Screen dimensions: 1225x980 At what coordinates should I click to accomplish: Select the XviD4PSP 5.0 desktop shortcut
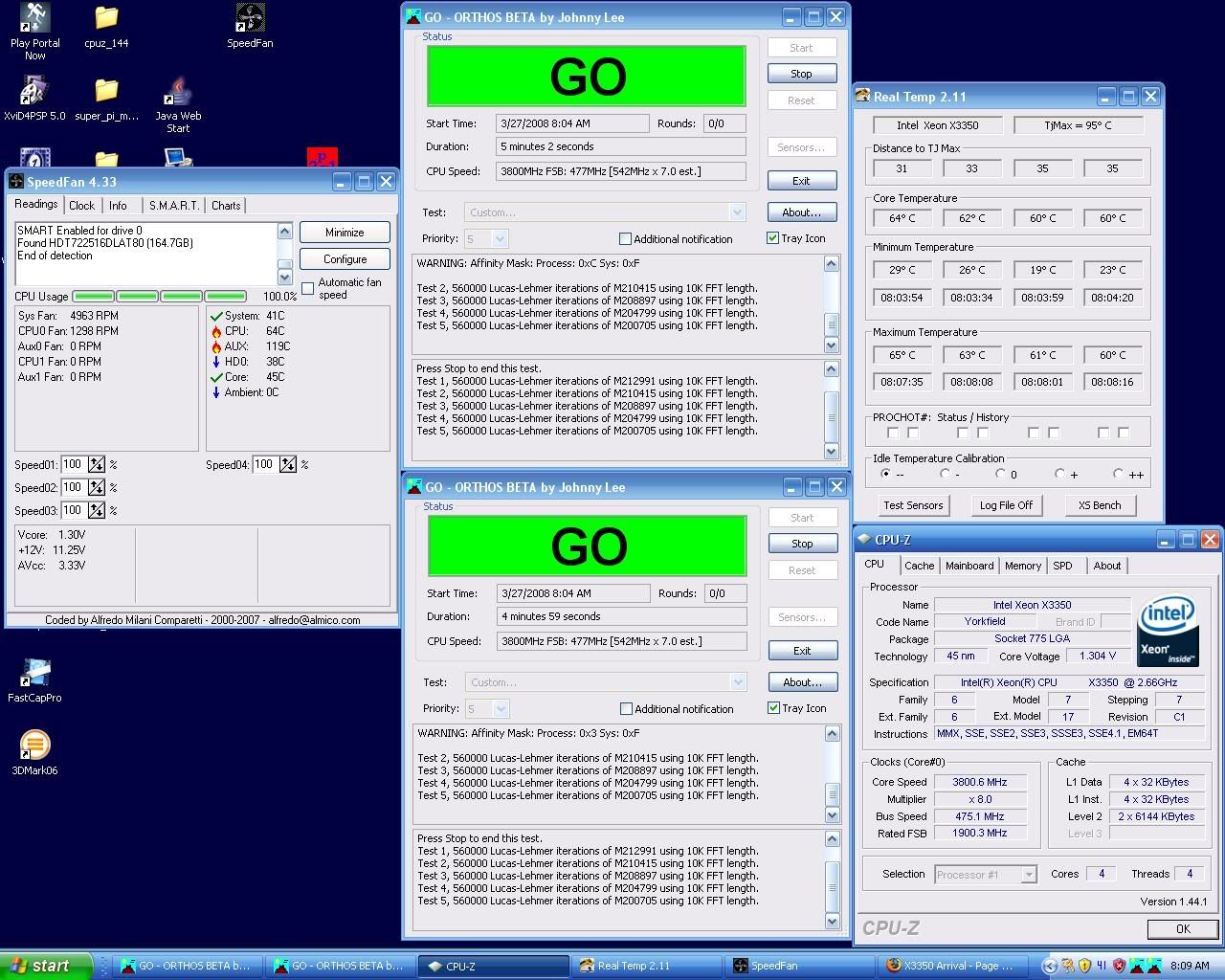point(34,100)
